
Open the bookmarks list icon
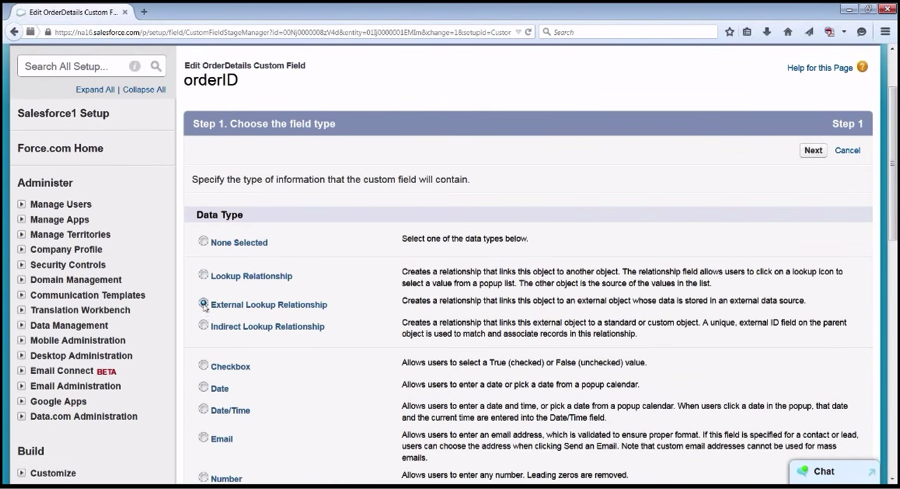747,32
